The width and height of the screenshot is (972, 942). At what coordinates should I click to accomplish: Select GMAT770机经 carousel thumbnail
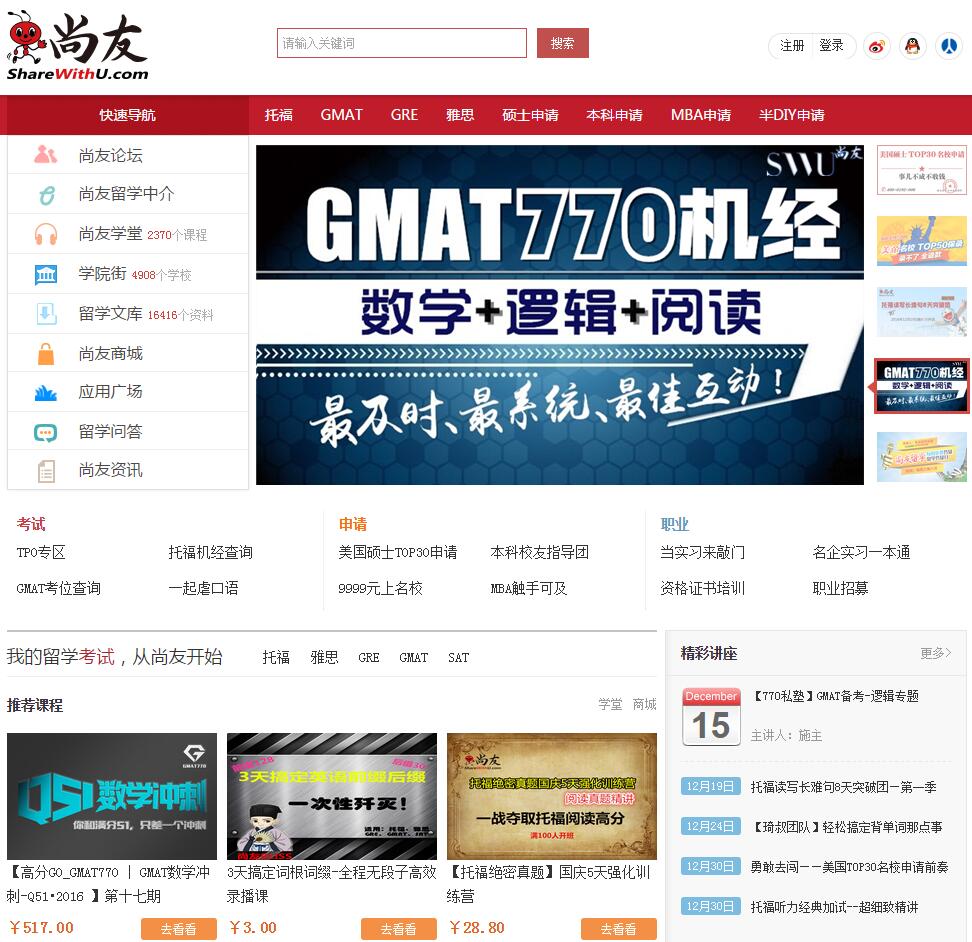(x=921, y=385)
